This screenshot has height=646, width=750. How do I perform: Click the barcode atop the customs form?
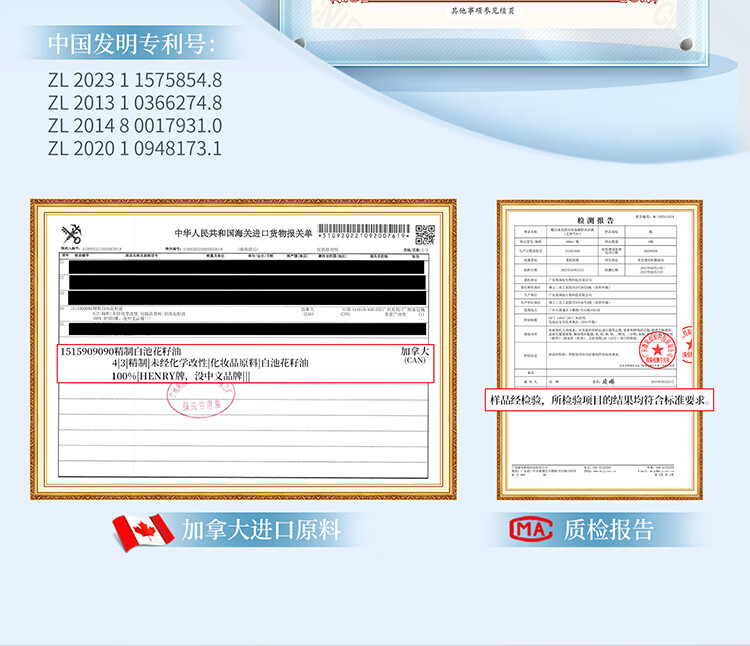pyautogui.click(x=363, y=233)
